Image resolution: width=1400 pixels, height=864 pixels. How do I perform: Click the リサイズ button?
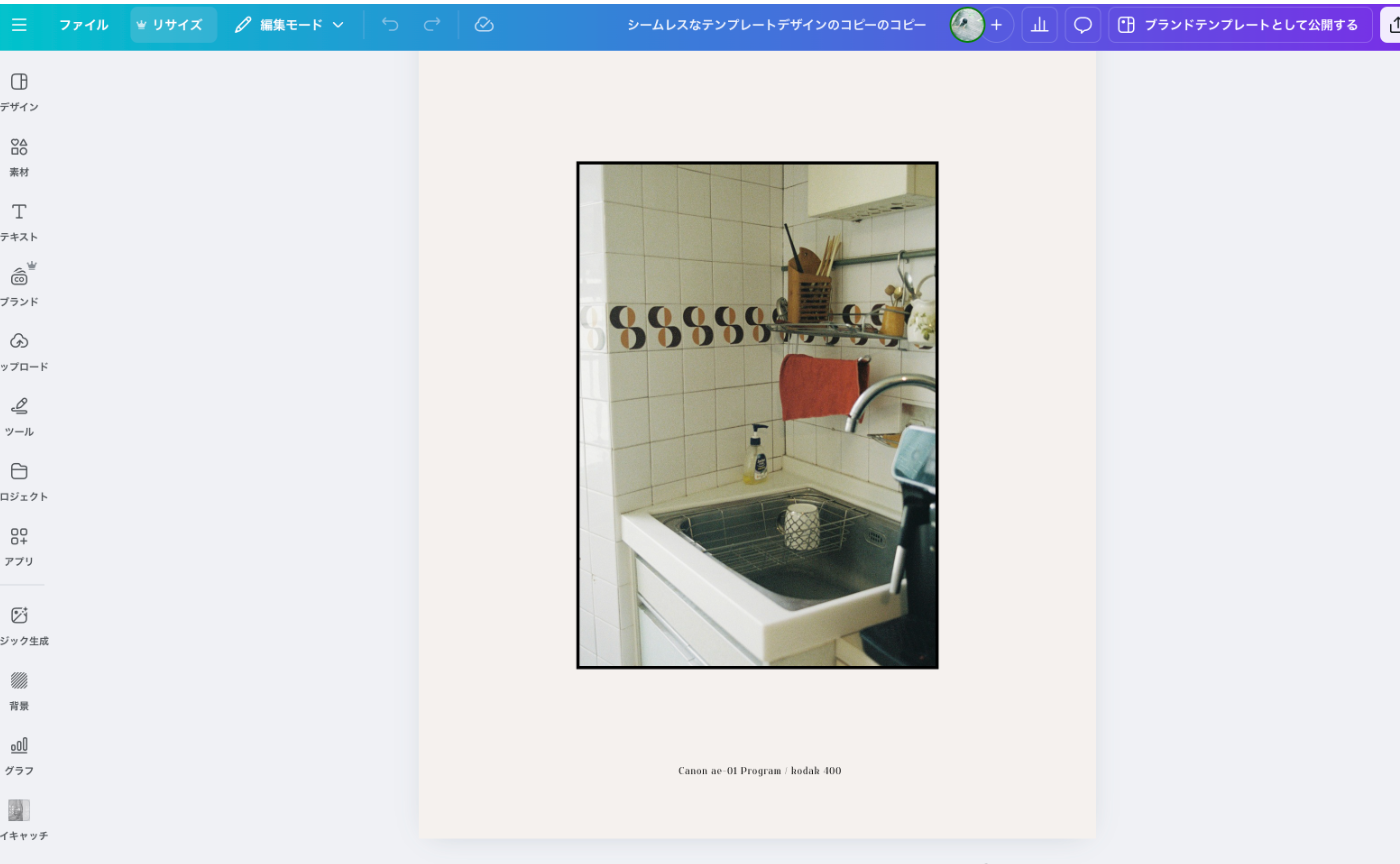pos(173,25)
